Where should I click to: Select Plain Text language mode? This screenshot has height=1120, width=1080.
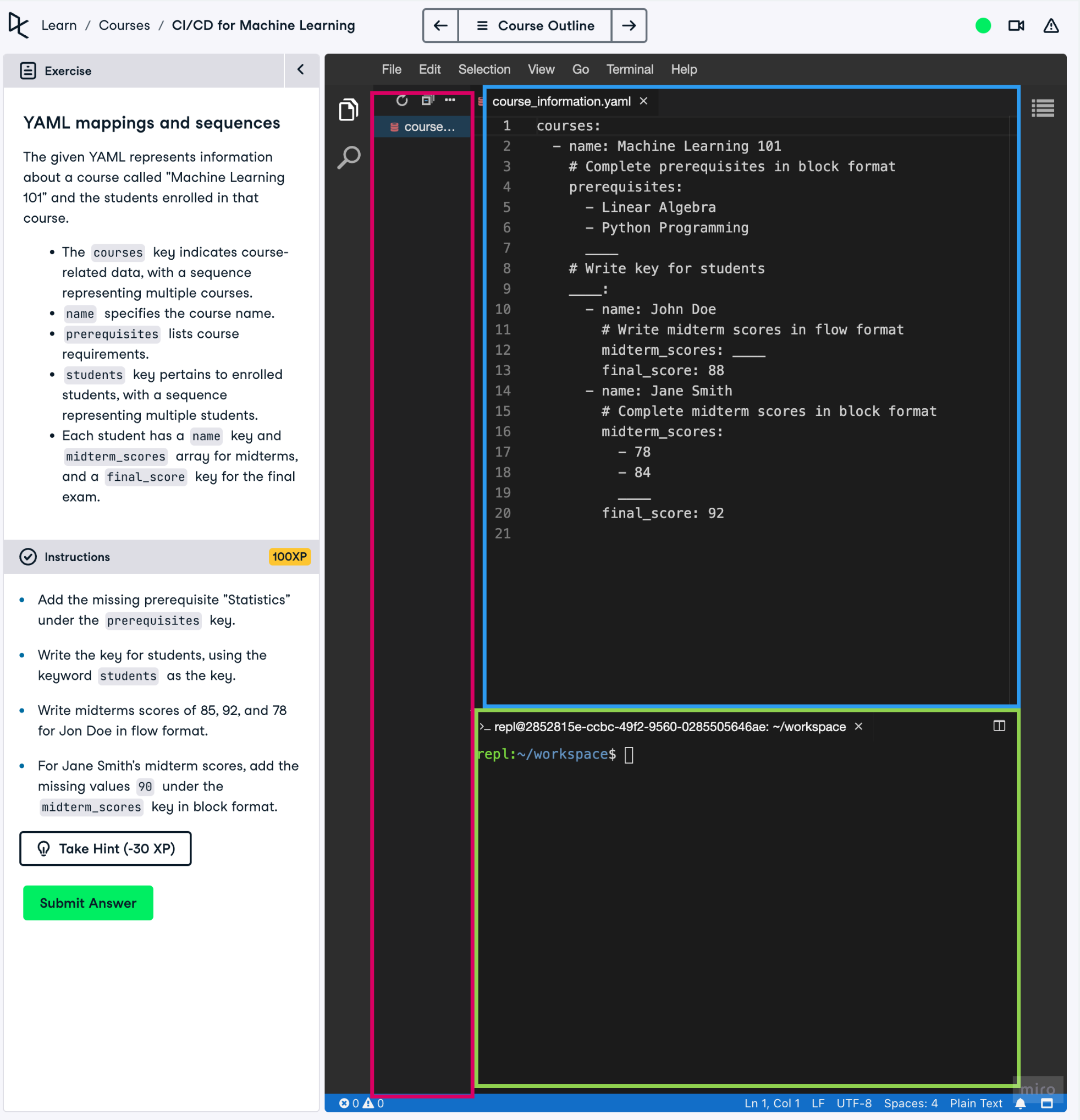tap(976, 1103)
